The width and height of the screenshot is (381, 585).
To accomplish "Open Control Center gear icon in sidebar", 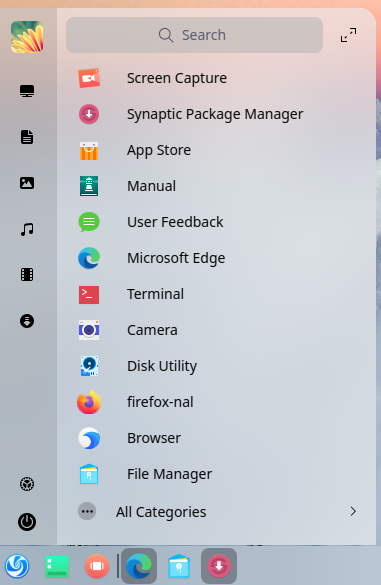I will click(27, 484).
